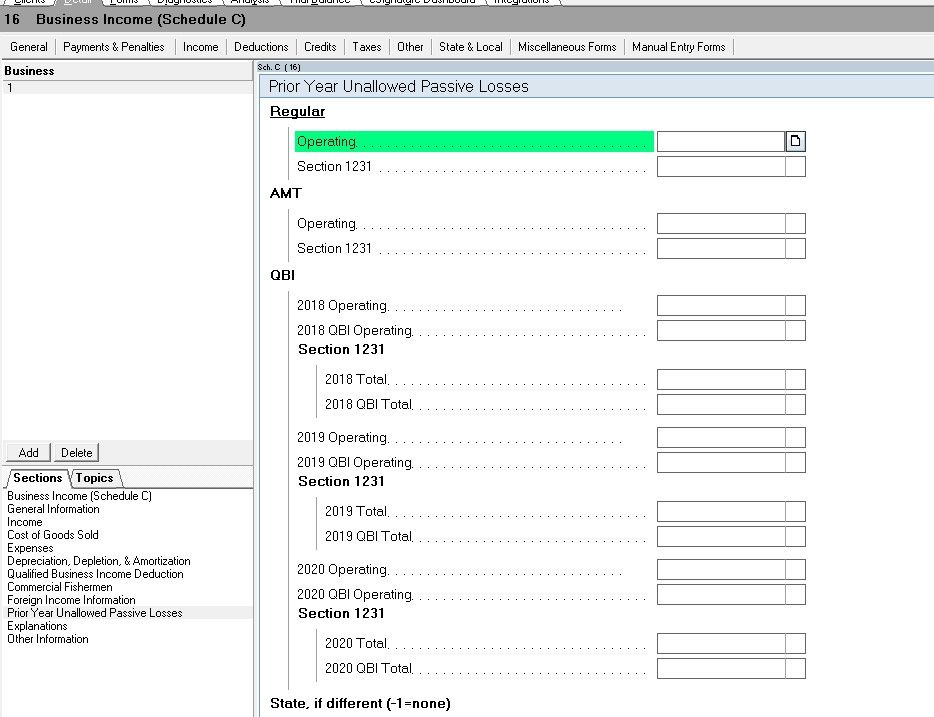This screenshot has width=934, height=717.
Task: Click the AMT Operating input field
Action: click(x=730, y=223)
